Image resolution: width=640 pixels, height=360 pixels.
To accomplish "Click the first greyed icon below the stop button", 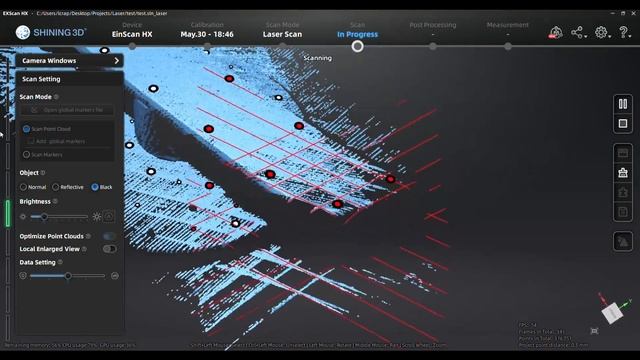I will [x=622, y=153].
